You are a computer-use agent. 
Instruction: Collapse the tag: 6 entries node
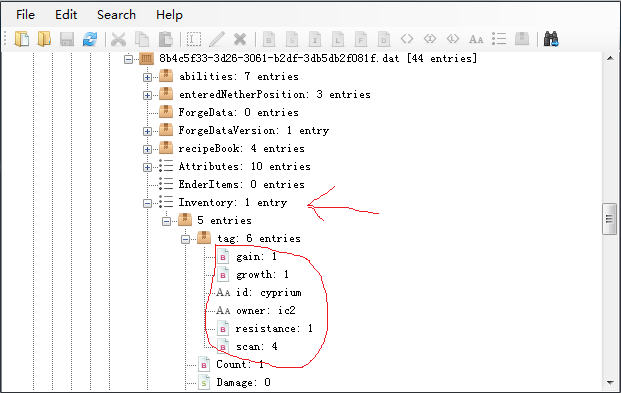pos(185,239)
